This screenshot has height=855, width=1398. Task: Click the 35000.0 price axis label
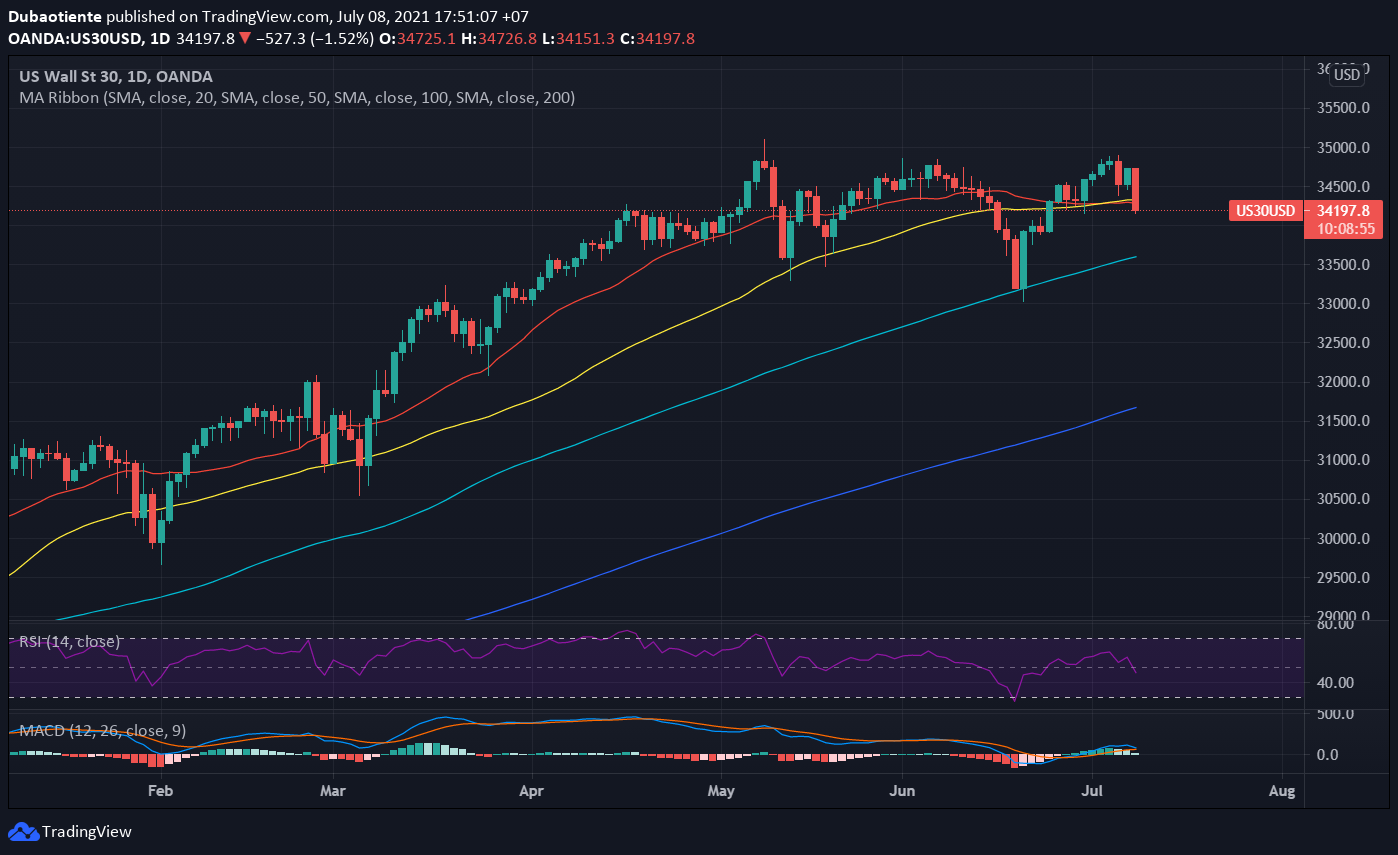1345,148
